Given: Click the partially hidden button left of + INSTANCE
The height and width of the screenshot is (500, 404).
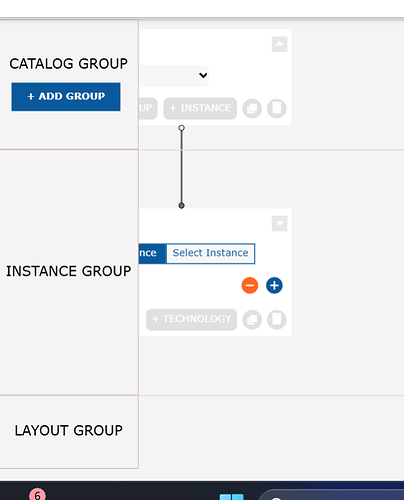Looking at the screenshot, I should 148,108.
